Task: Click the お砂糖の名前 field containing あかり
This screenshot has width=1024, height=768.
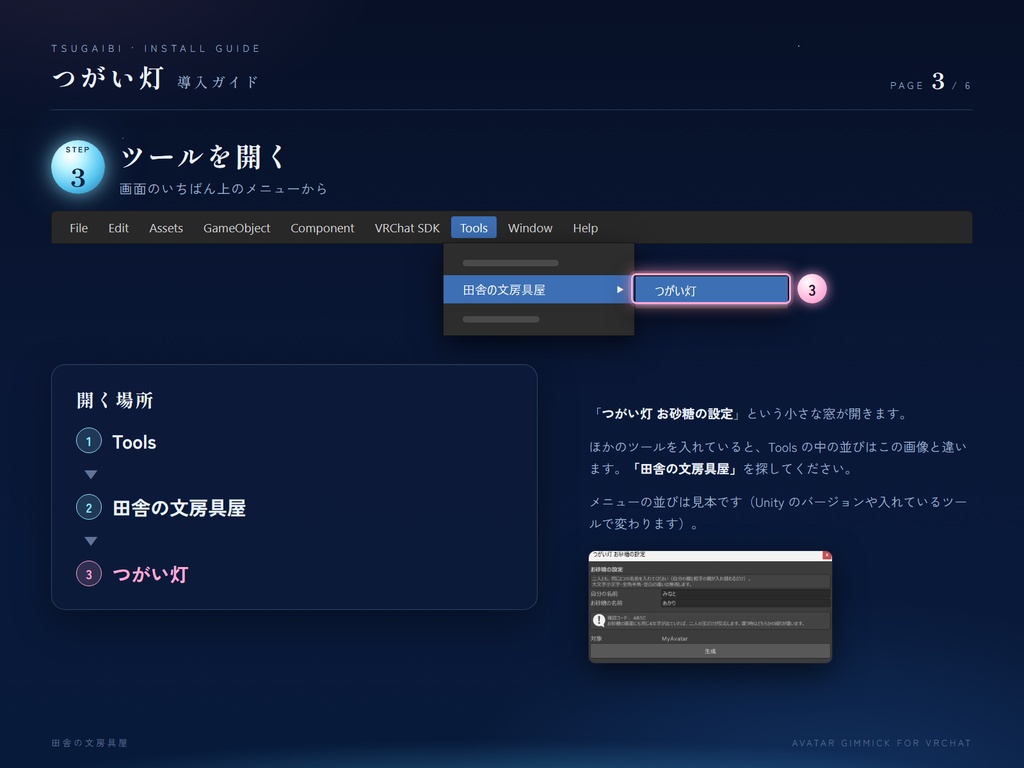Action: tap(745, 603)
